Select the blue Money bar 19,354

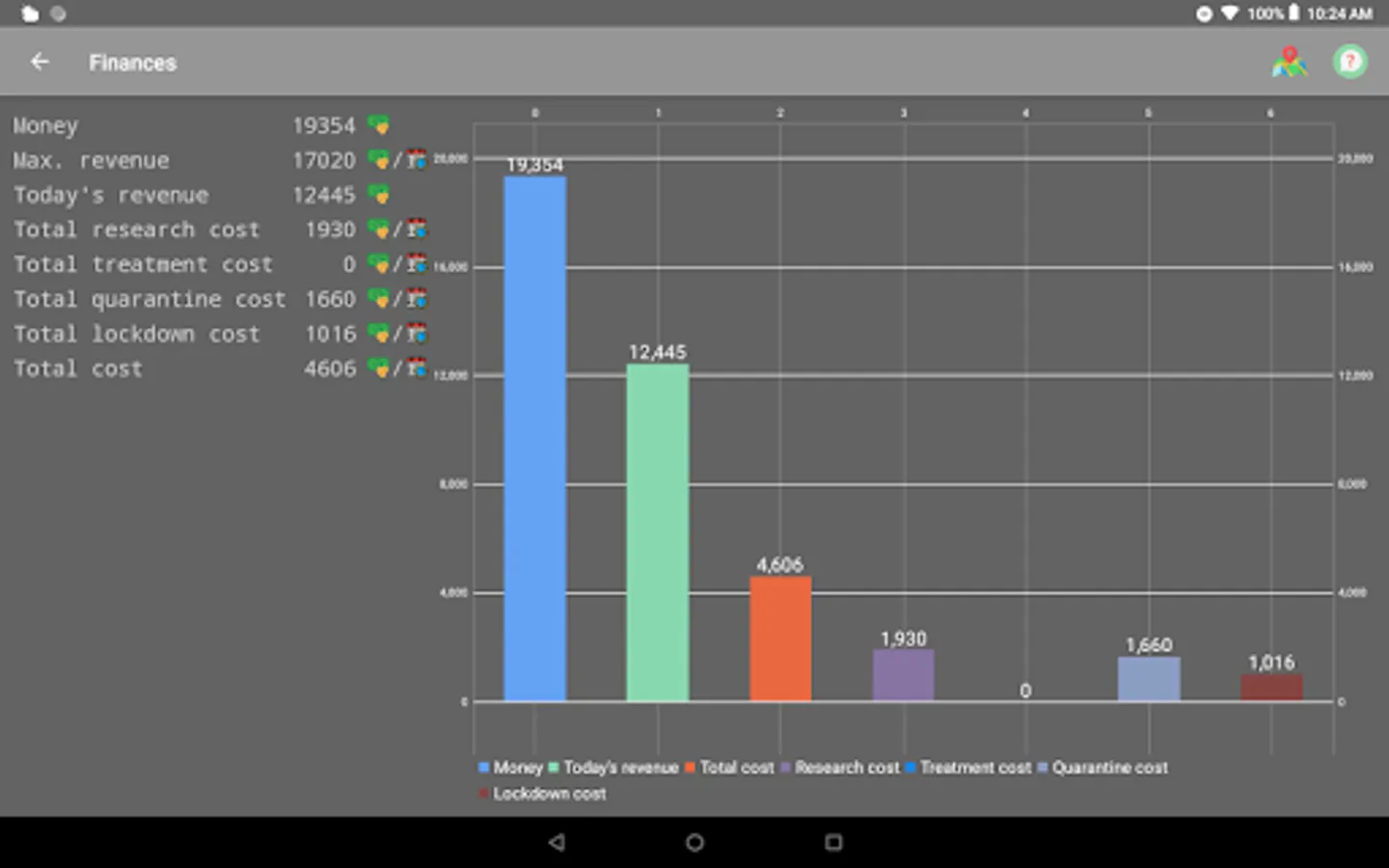tap(534, 439)
